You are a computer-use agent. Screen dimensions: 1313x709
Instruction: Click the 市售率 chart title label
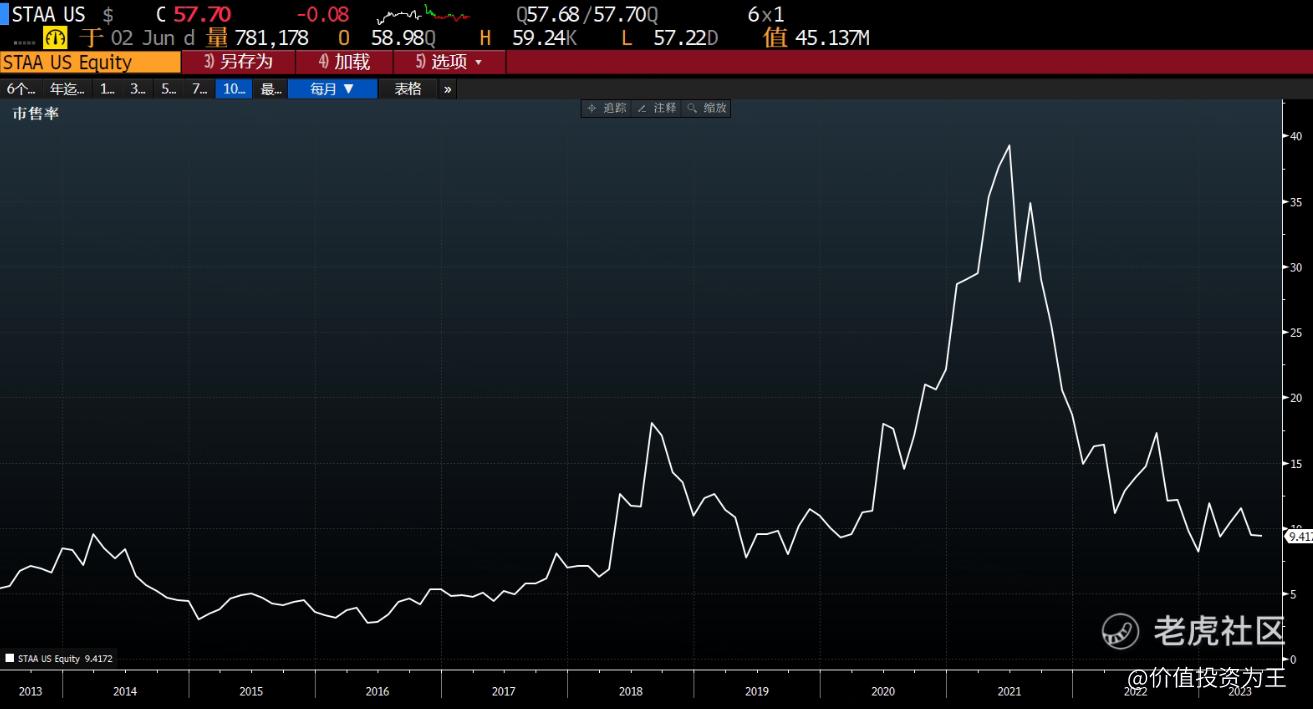[35, 114]
